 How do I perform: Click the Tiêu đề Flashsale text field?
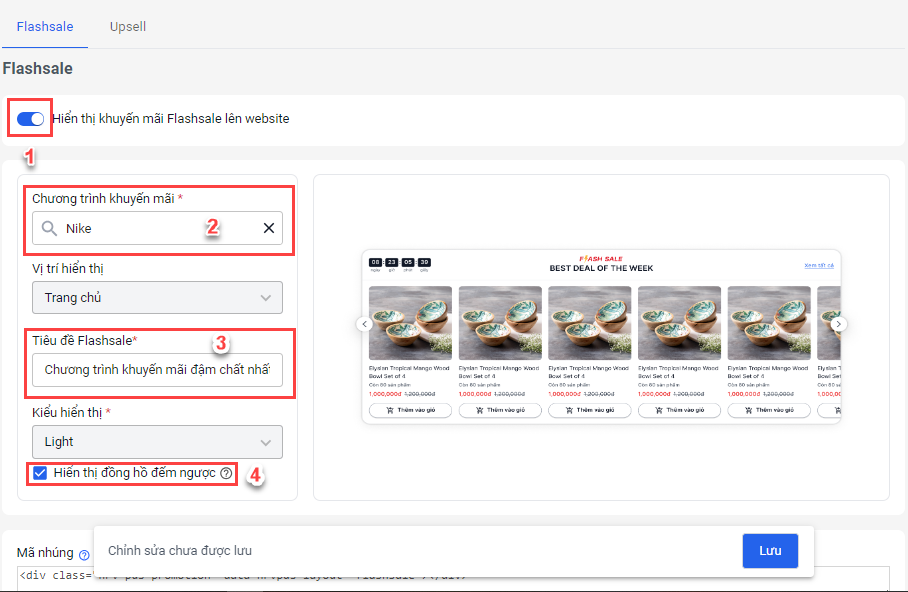pyautogui.click(x=158, y=370)
